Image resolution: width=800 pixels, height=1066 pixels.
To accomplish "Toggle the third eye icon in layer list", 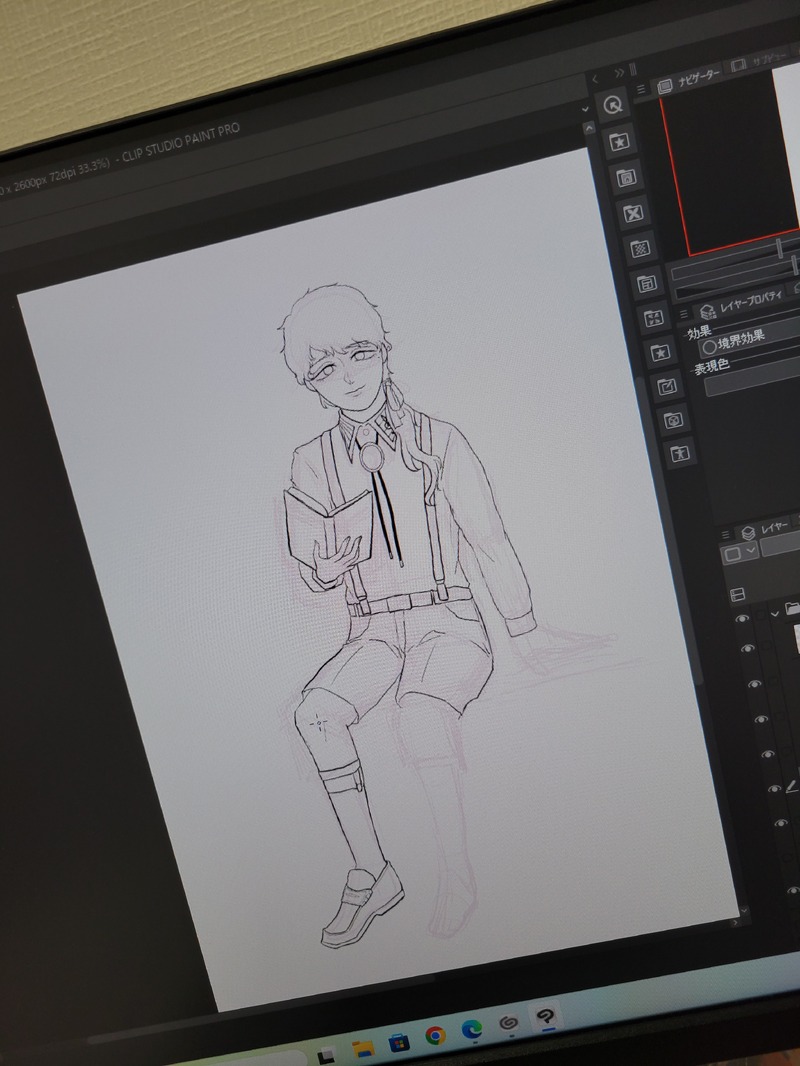I will coord(754,684).
